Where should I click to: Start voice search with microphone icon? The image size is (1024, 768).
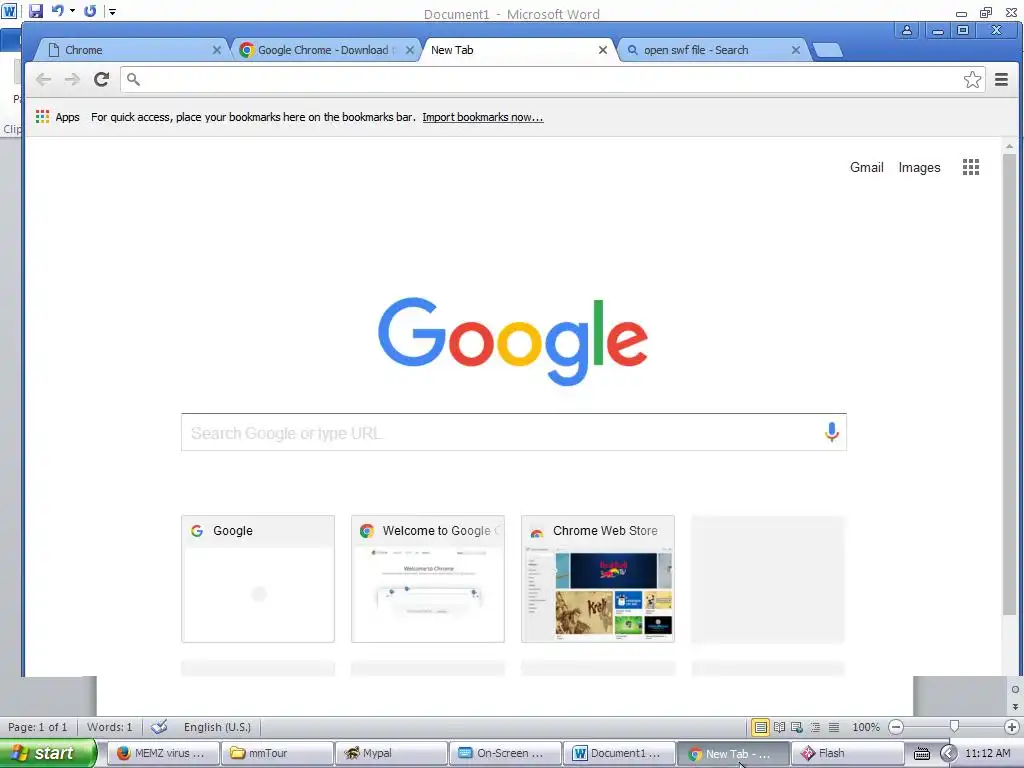pos(831,432)
